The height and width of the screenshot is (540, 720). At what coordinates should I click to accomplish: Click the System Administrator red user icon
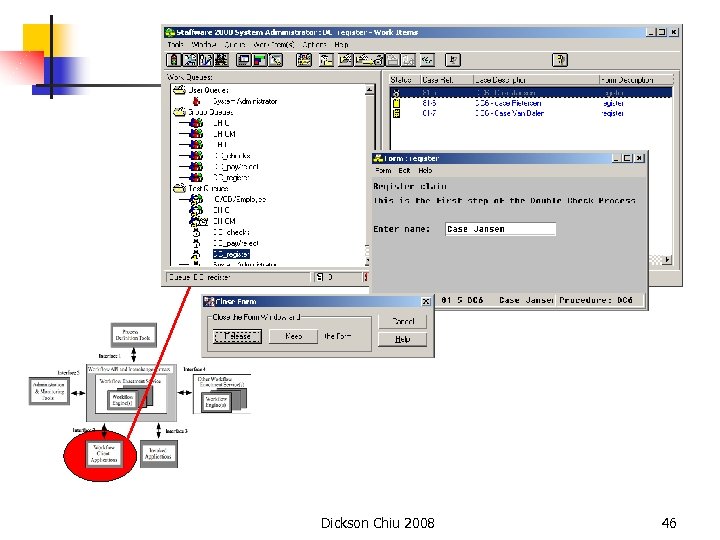click(196, 101)
